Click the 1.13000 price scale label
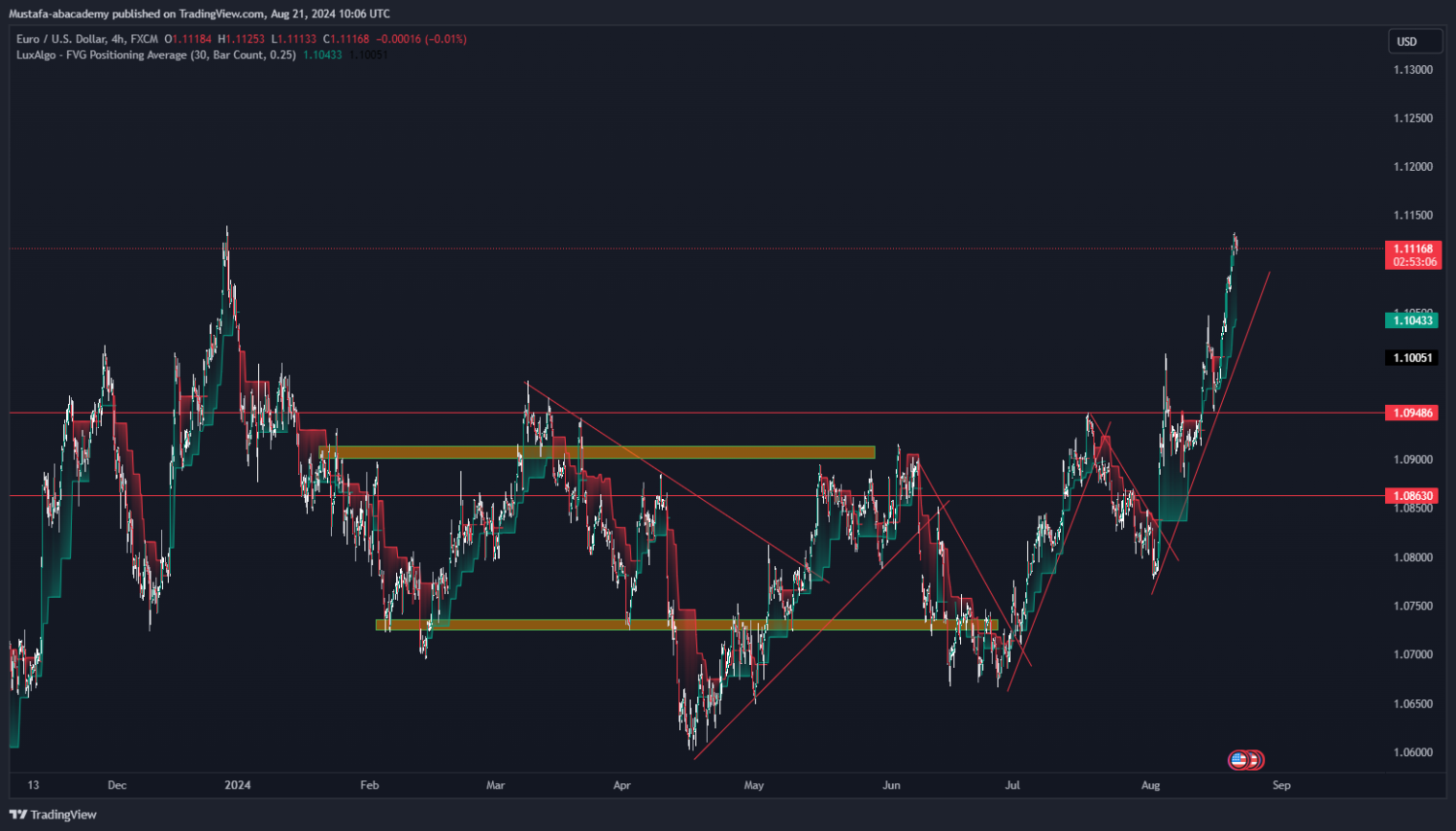The width and height of the screenshot is (1456, 831). [1412, 70]
